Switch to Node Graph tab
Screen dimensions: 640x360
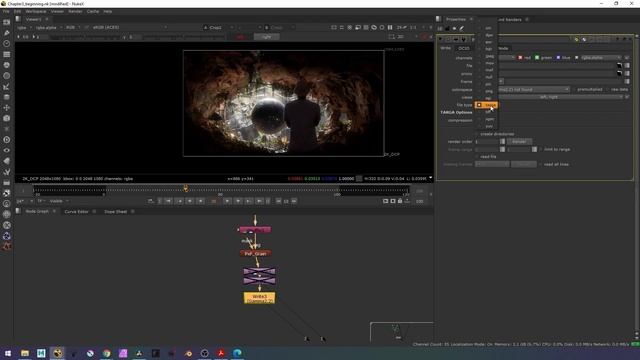pos(37,211)
